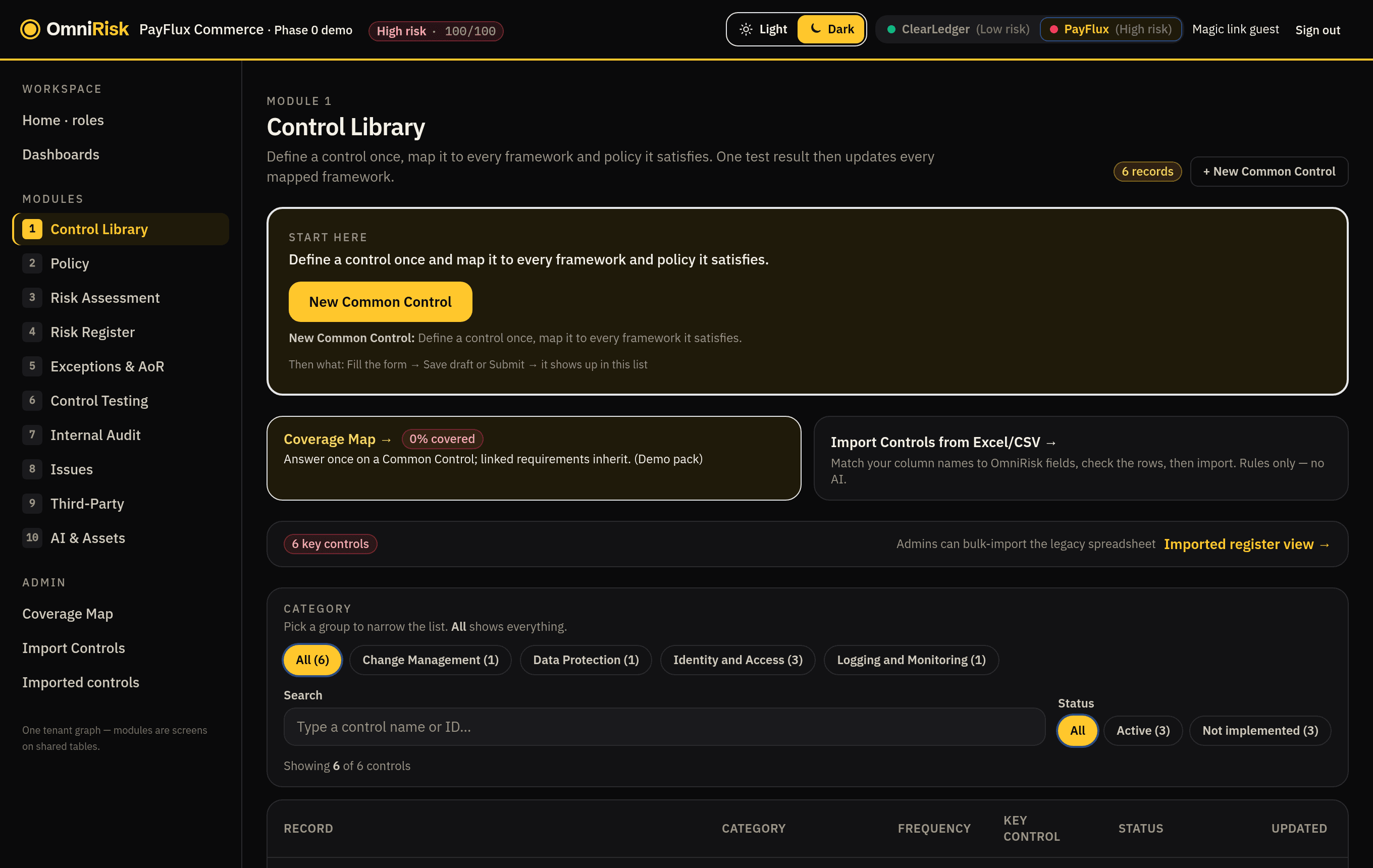
Task: Click the High risk 100/100 badge
Action: [x=436, y=31]
